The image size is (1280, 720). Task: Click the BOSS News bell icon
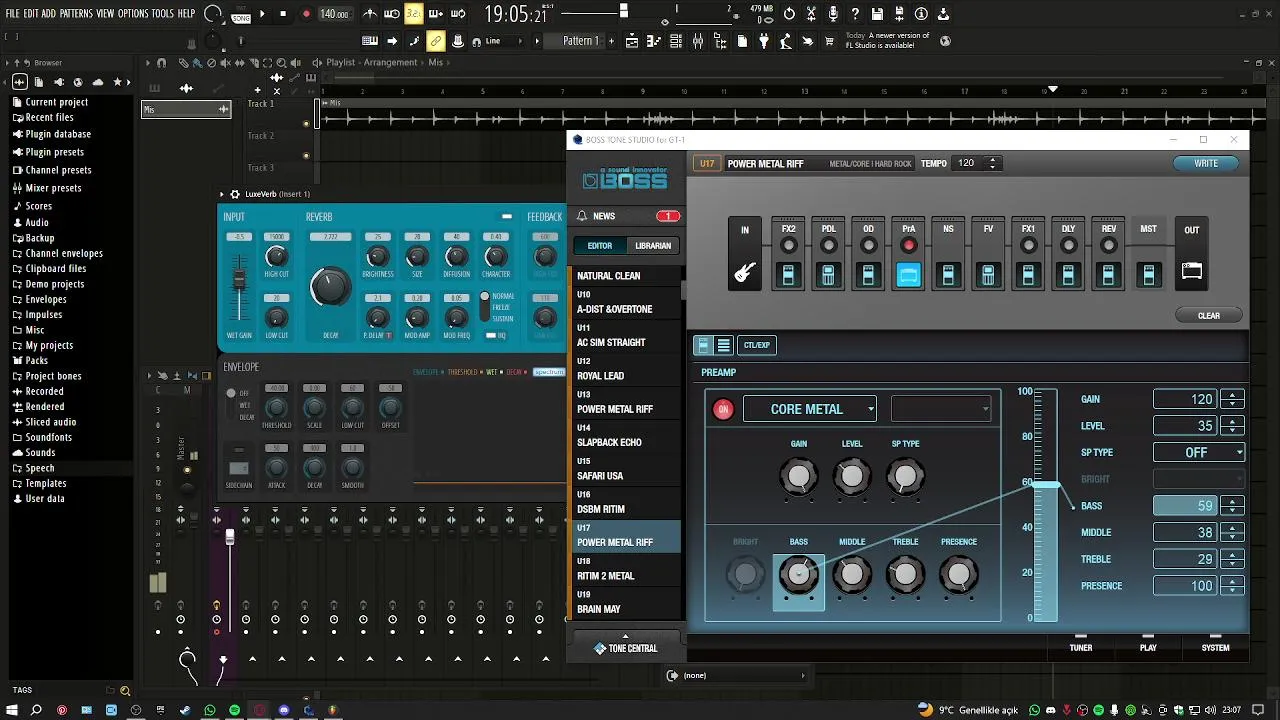coord(582,216)
